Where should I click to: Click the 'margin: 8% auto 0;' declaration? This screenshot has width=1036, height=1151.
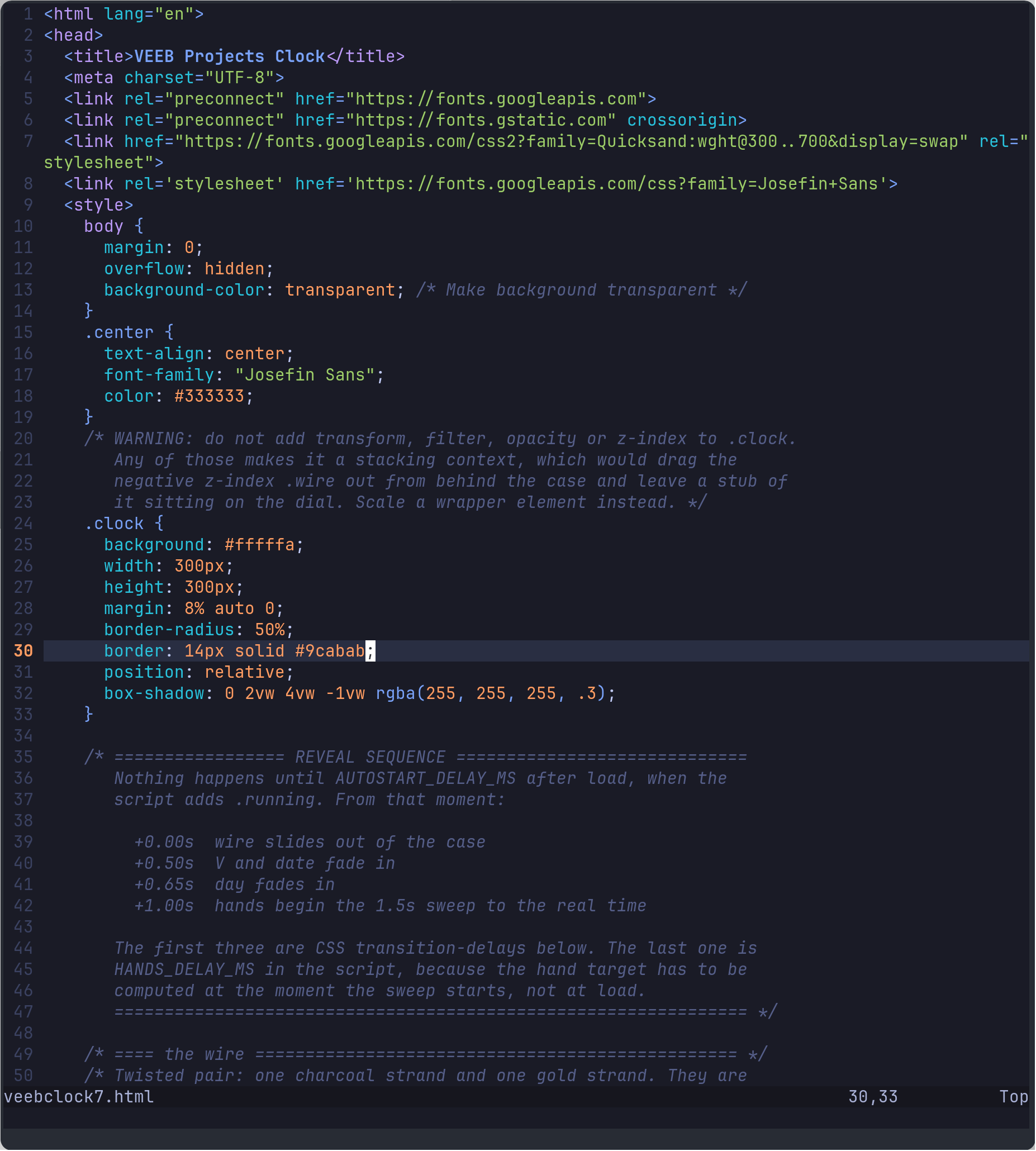[194, 609]
